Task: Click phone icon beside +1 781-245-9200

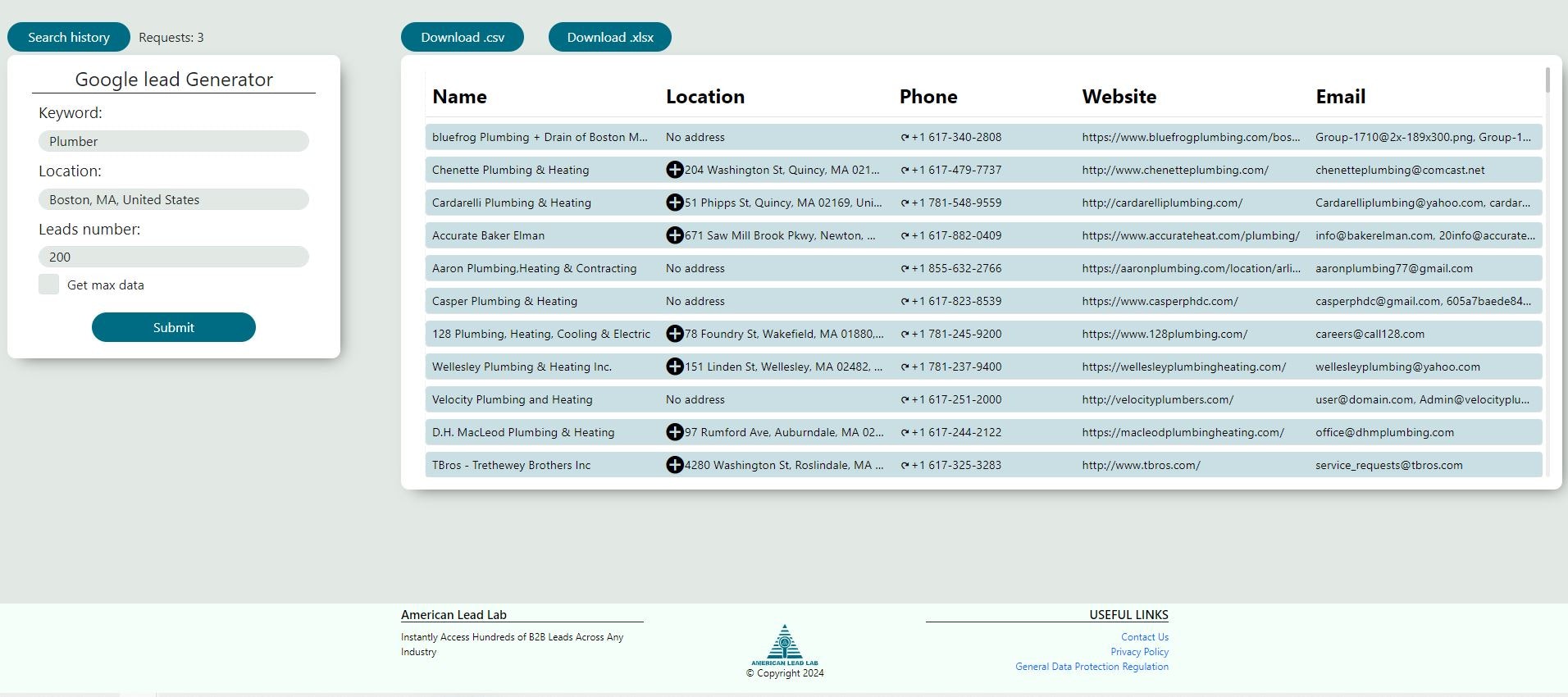Action: click(905, 335)
